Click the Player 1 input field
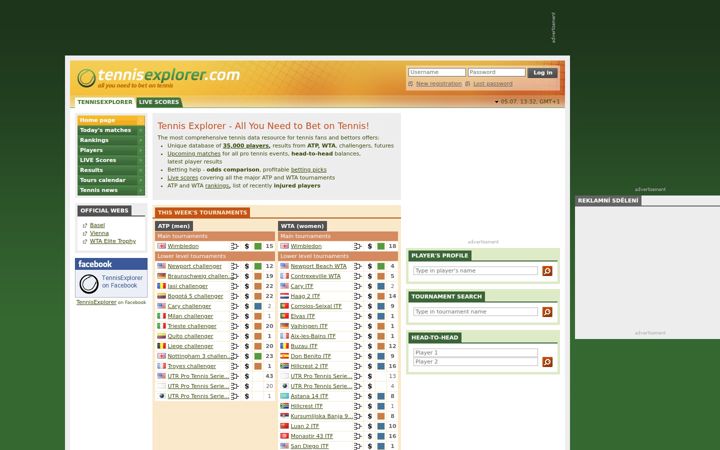The image size is (720, 450). (475, 353)
